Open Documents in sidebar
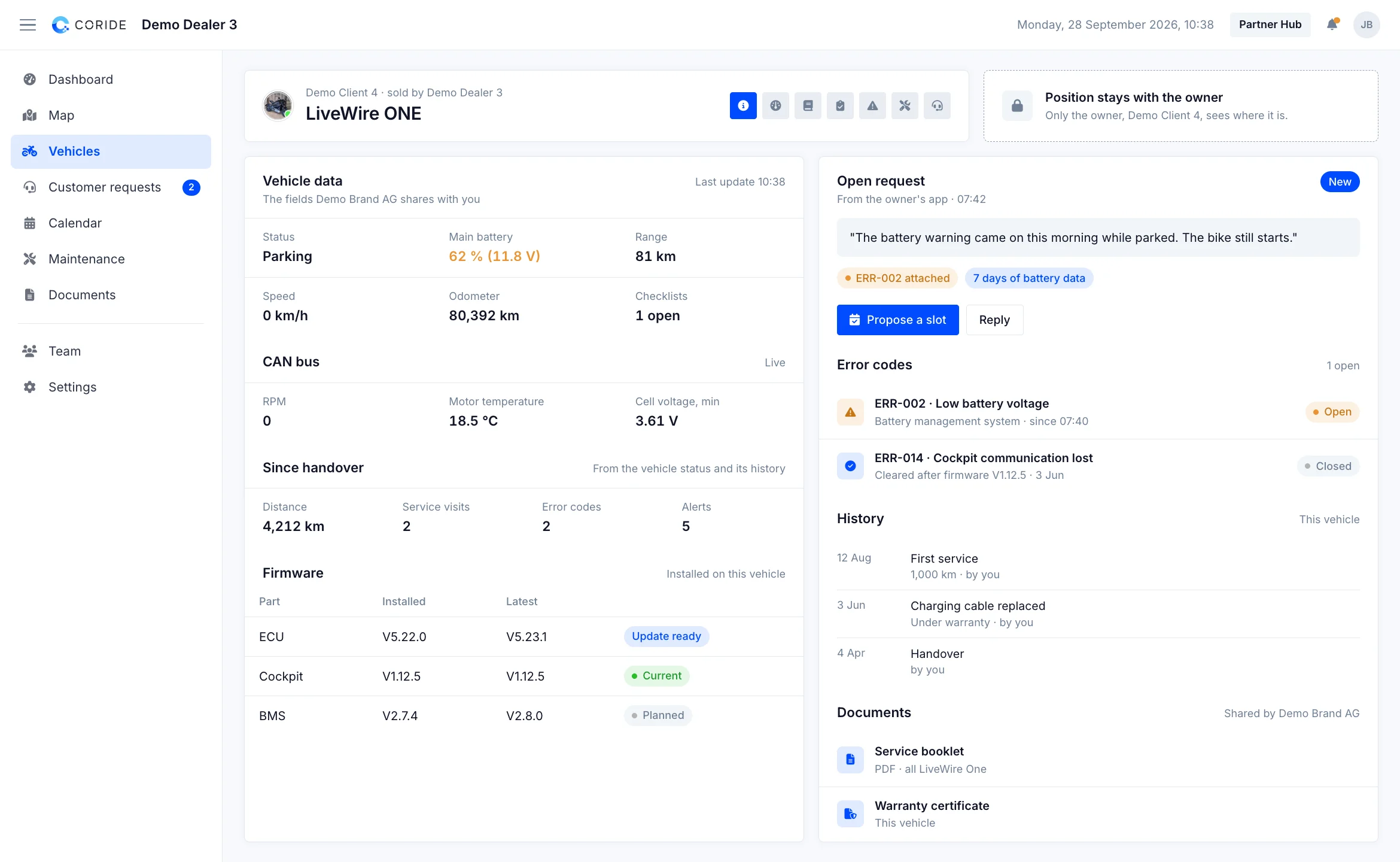Viewport: 1400px width, 862px height. pos(111,295)
